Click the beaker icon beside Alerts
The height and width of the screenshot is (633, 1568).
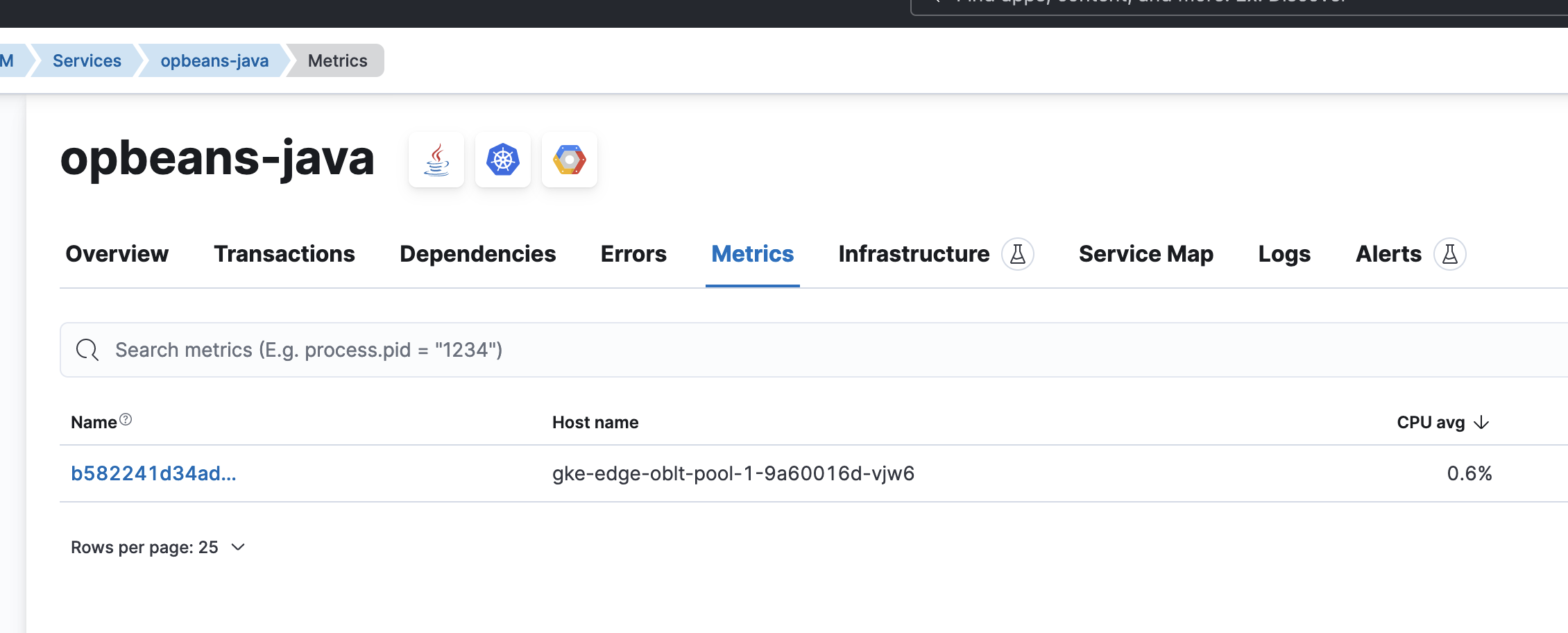click(1450, 254)
